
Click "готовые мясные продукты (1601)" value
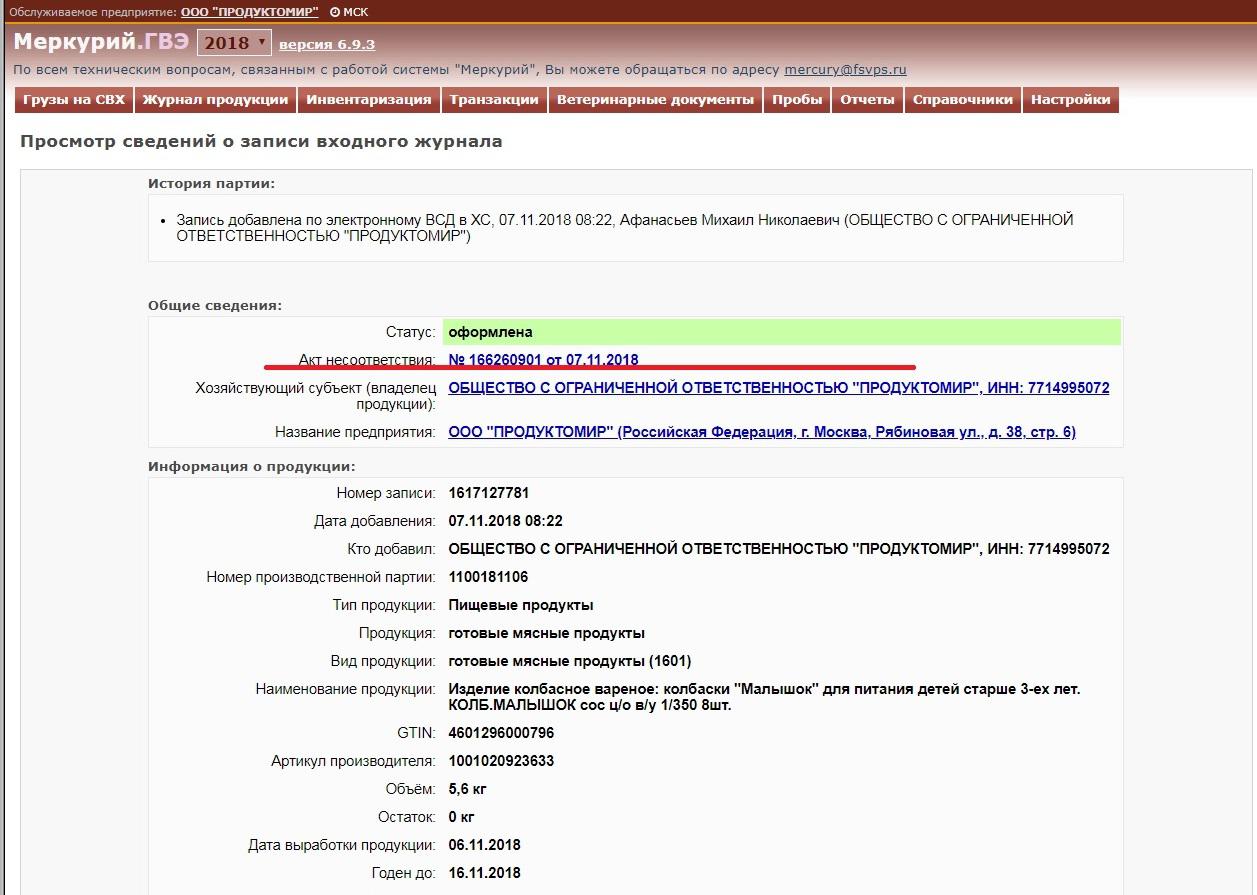570,661
